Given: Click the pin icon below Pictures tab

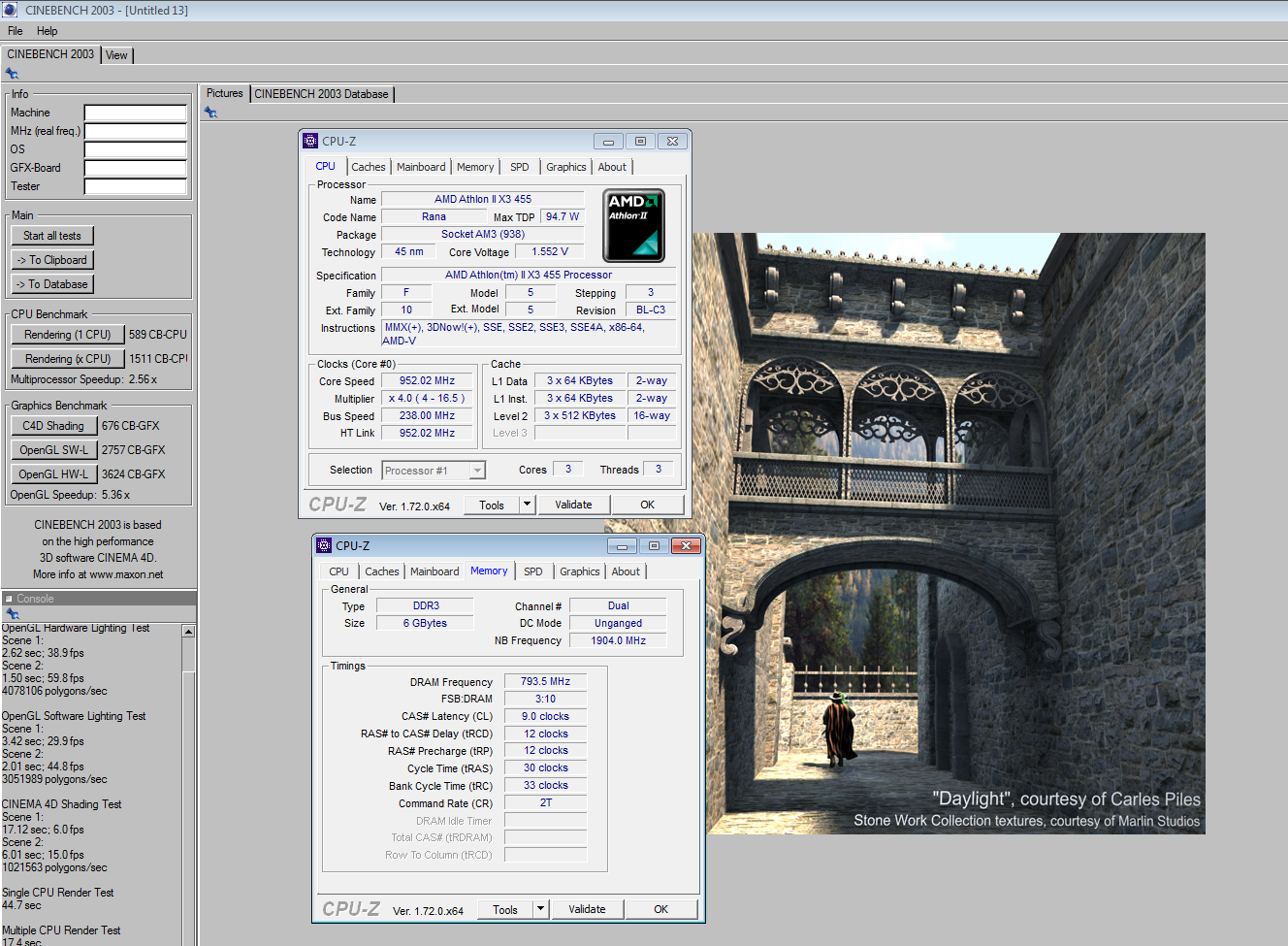Looking at the screenshot, I should click(210, 113).
